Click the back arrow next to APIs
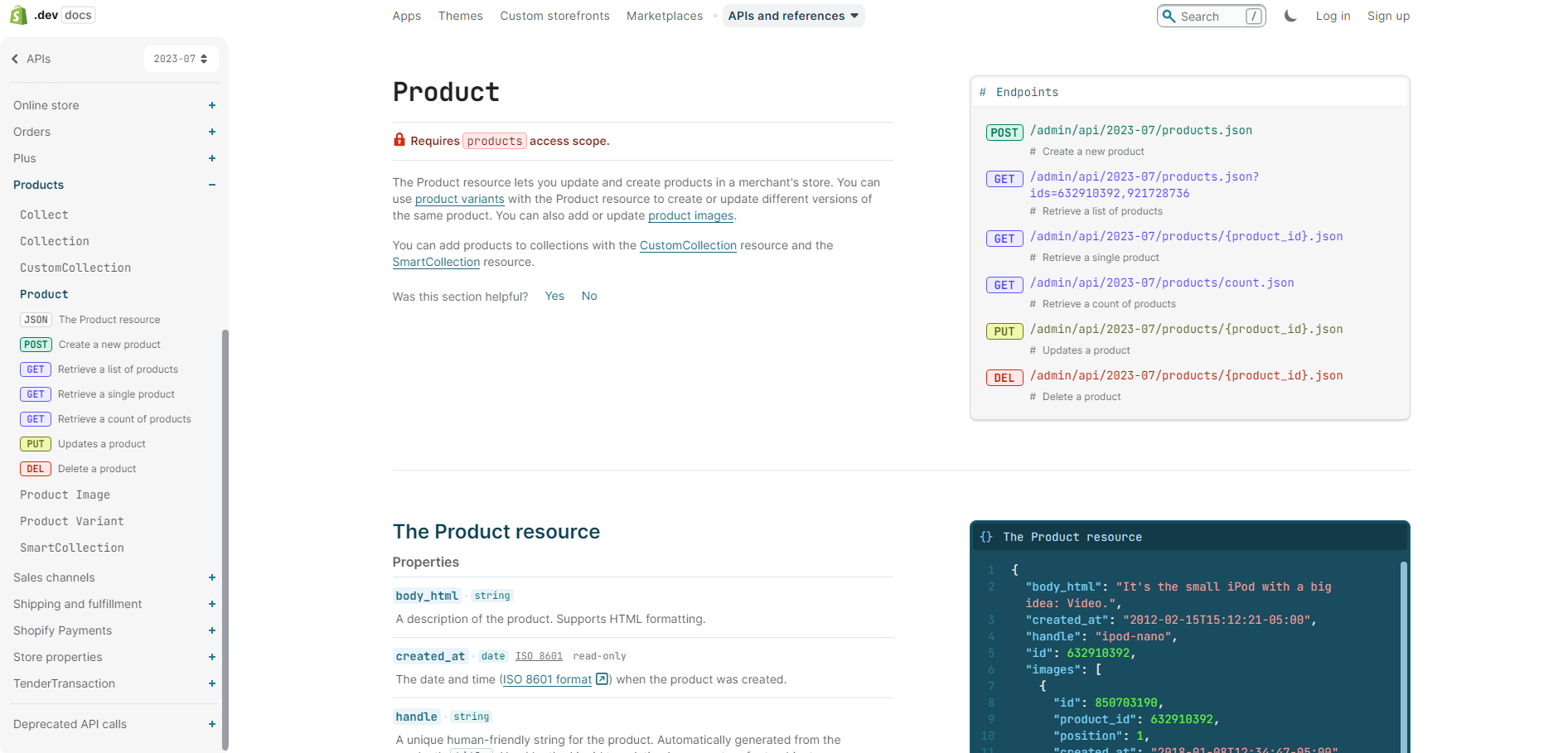The height and width of the screenshot is (753, 1568). 13,58
